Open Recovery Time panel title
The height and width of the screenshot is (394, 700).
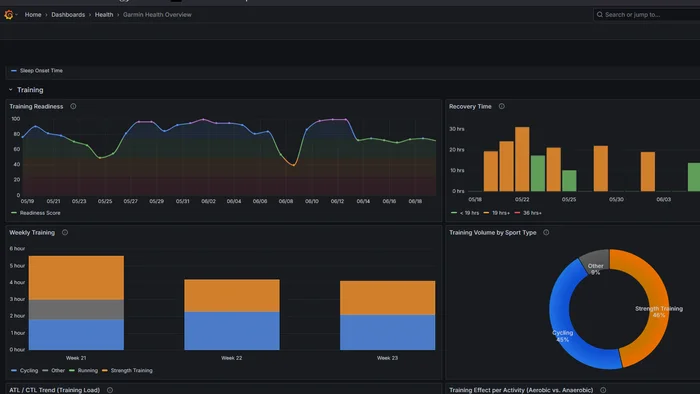(470, 106)
